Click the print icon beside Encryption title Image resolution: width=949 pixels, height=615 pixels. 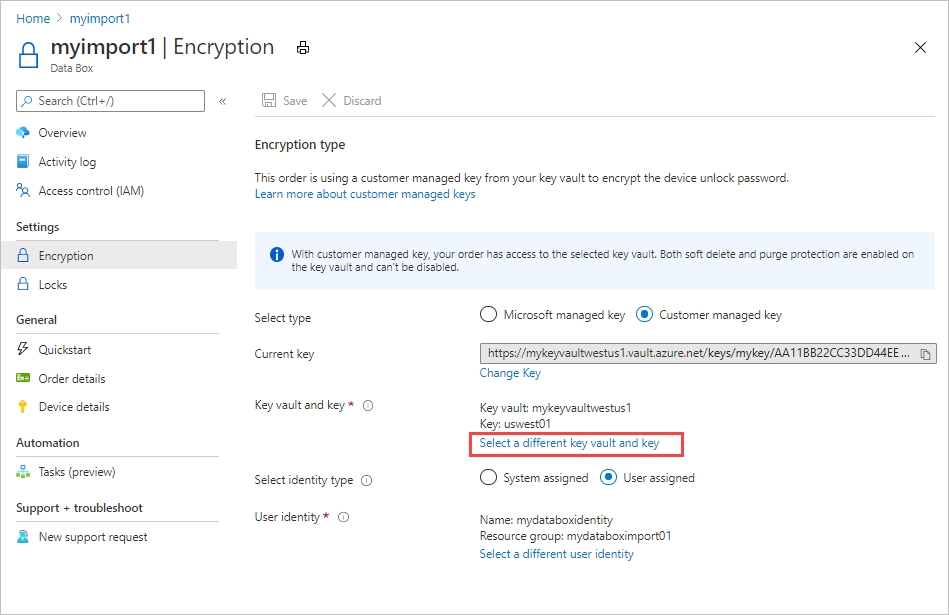coord(302,47)
